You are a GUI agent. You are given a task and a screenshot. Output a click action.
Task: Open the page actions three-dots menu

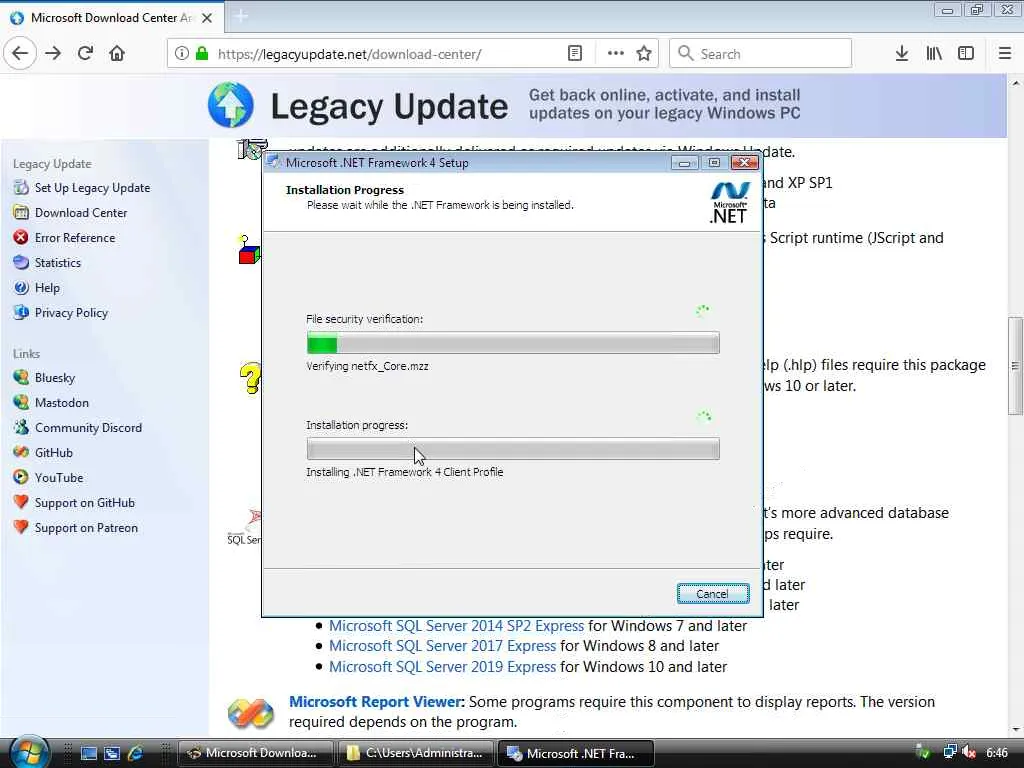coord(615,54)
